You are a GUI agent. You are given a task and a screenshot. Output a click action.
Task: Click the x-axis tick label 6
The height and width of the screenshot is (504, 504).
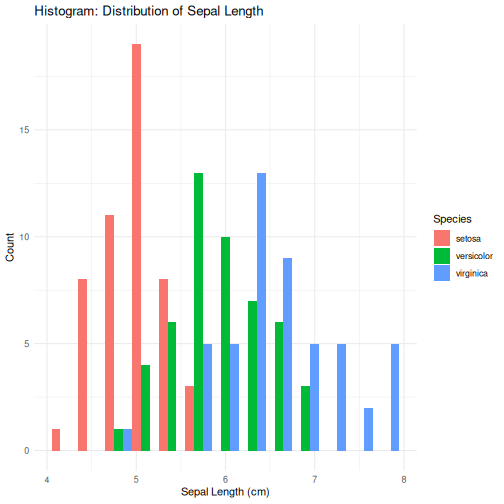pos(225,480)
